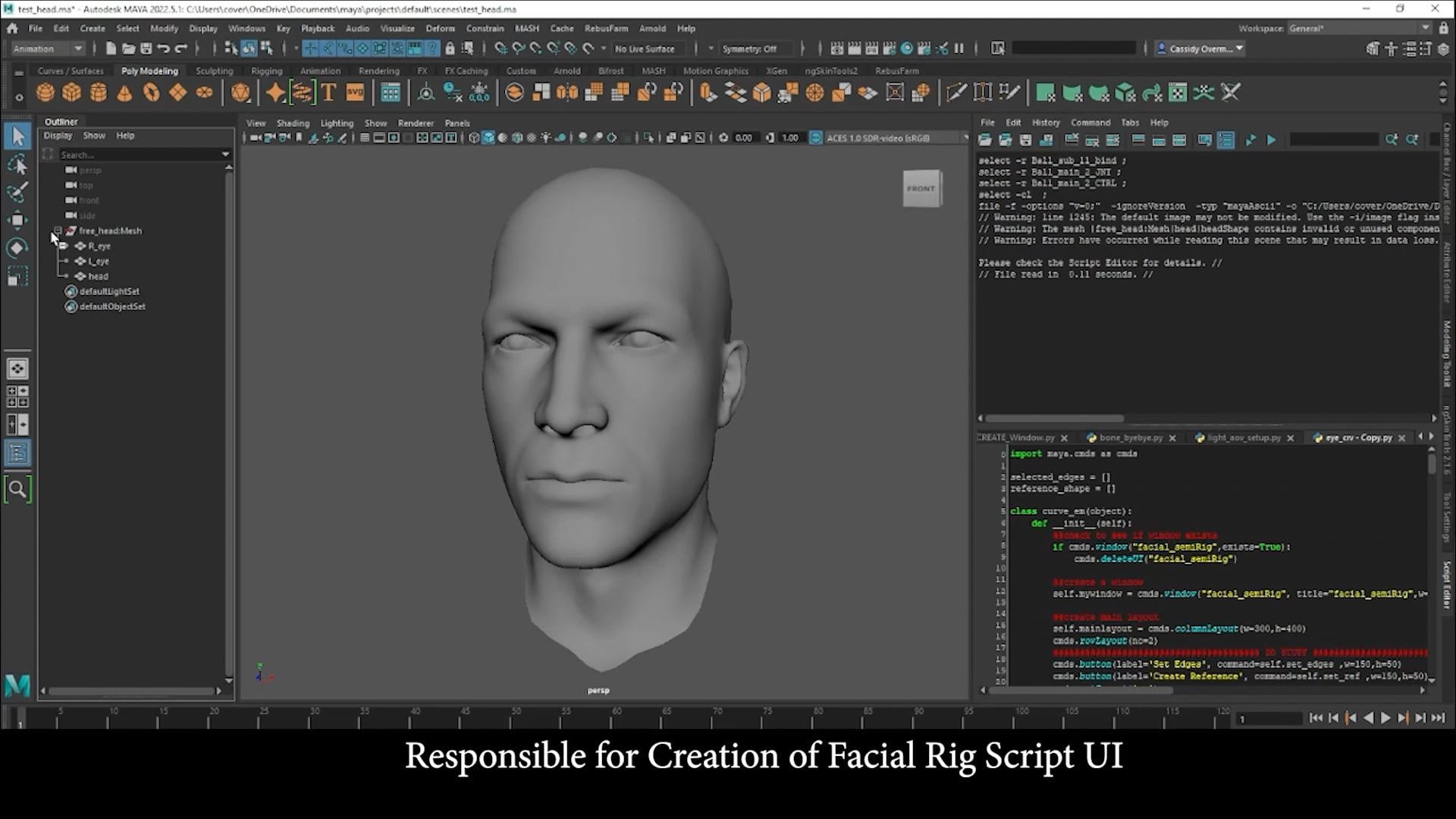Execute the script with the play icon in Script Editor

1272,140
